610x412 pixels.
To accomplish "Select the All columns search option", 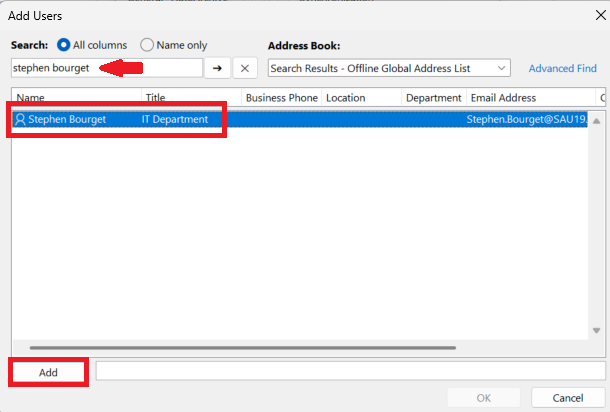I will point(65,45).
